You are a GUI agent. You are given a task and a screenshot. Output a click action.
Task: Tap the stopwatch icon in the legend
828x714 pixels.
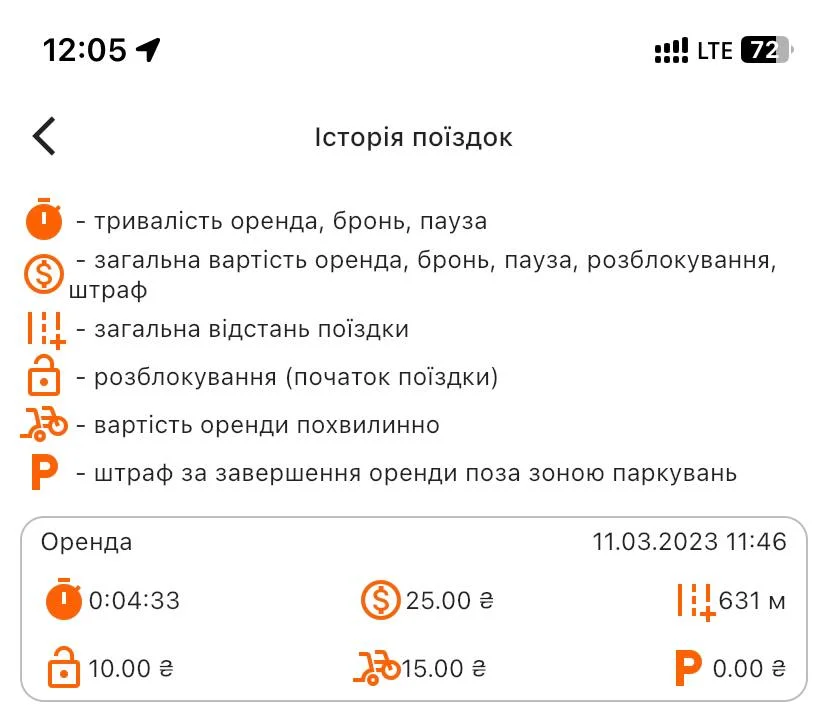[44, 219]
